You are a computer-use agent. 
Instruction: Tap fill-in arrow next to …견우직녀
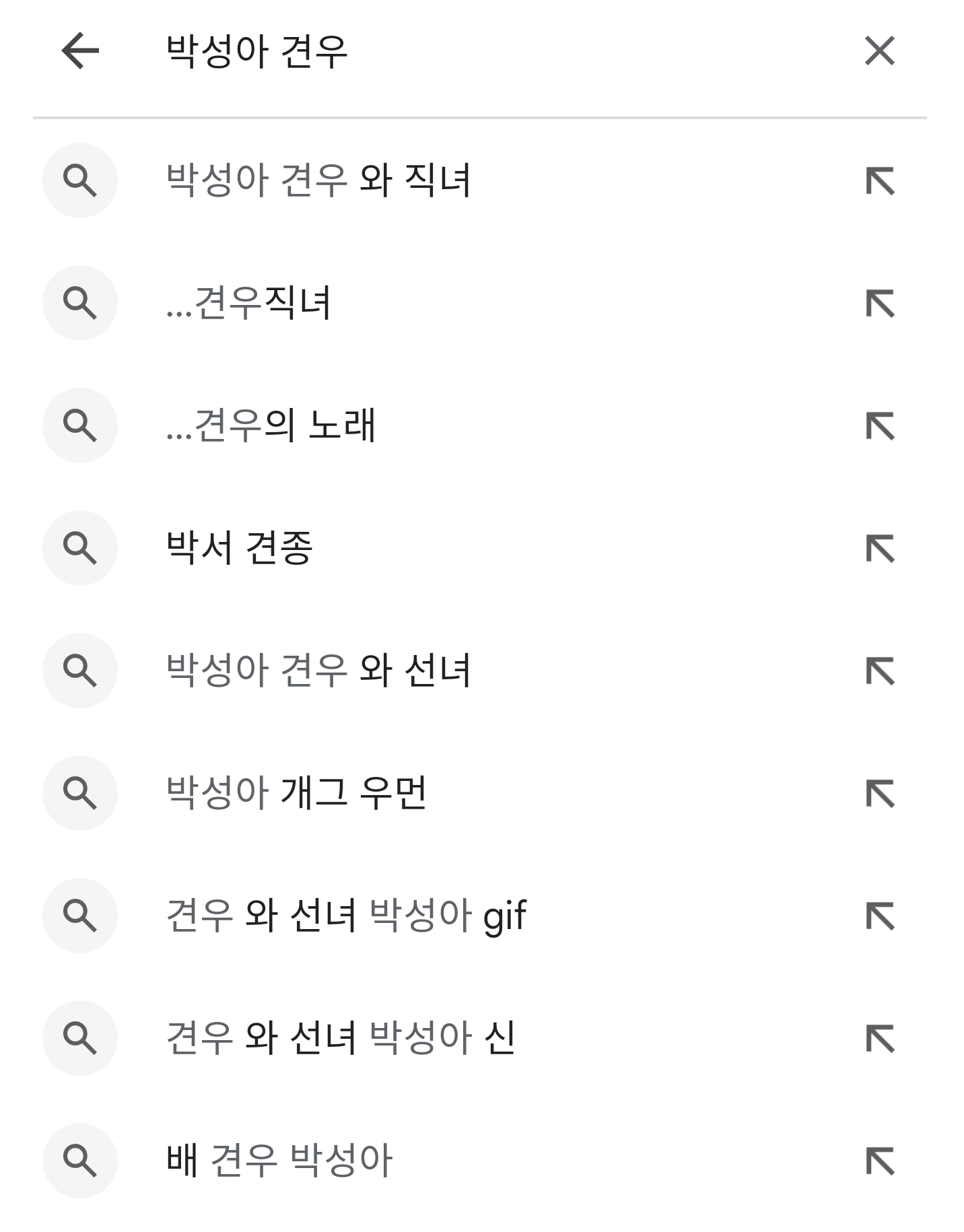click(880, 304)
